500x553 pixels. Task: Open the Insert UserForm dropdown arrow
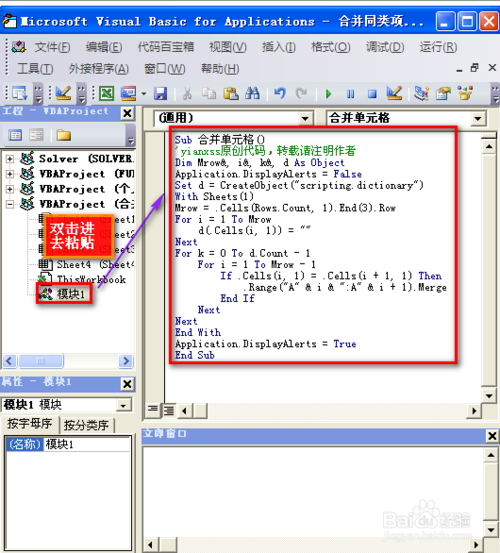[x=144, y=94]
